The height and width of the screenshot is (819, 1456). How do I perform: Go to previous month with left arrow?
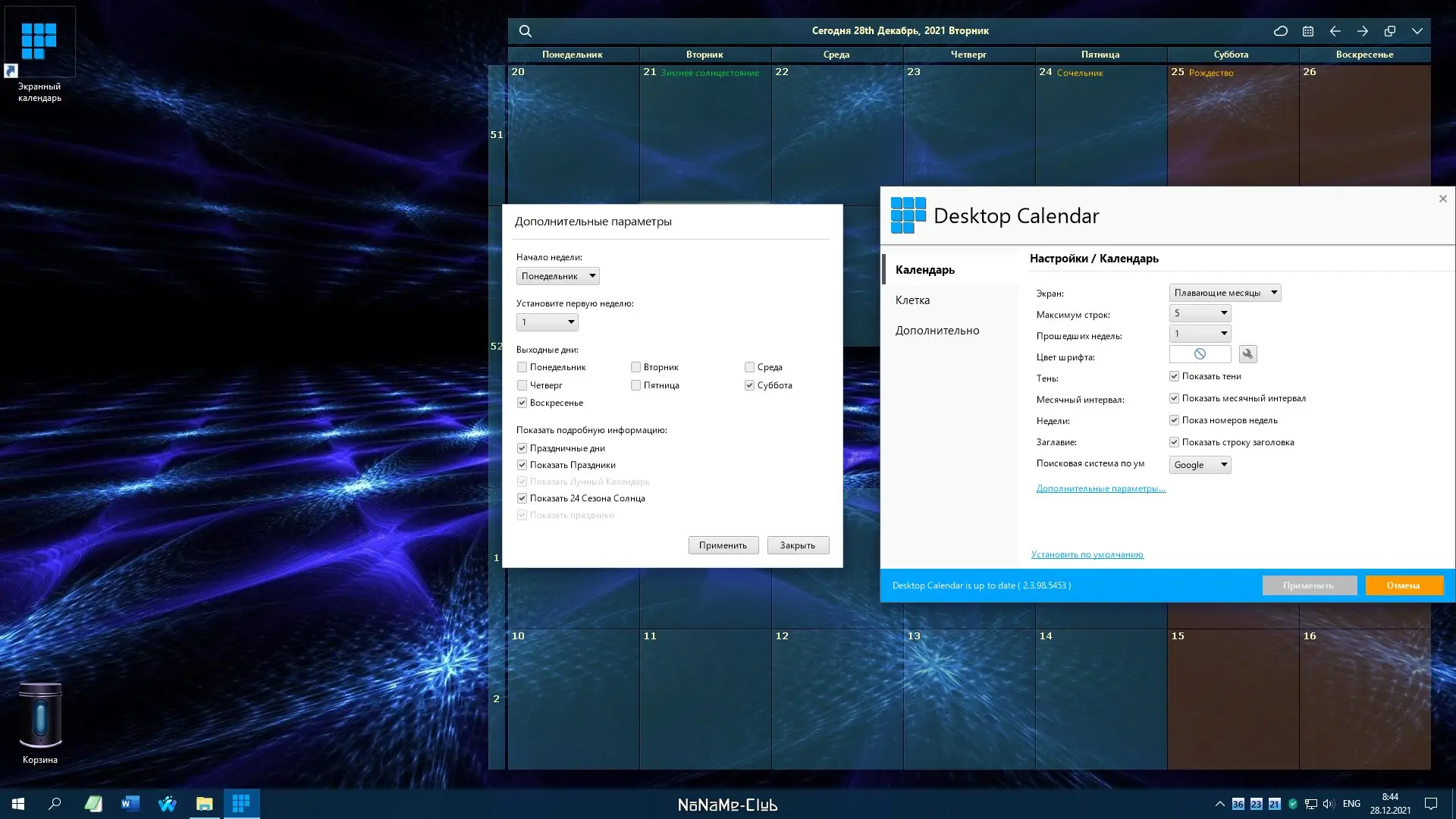[x=1335, y=31]
